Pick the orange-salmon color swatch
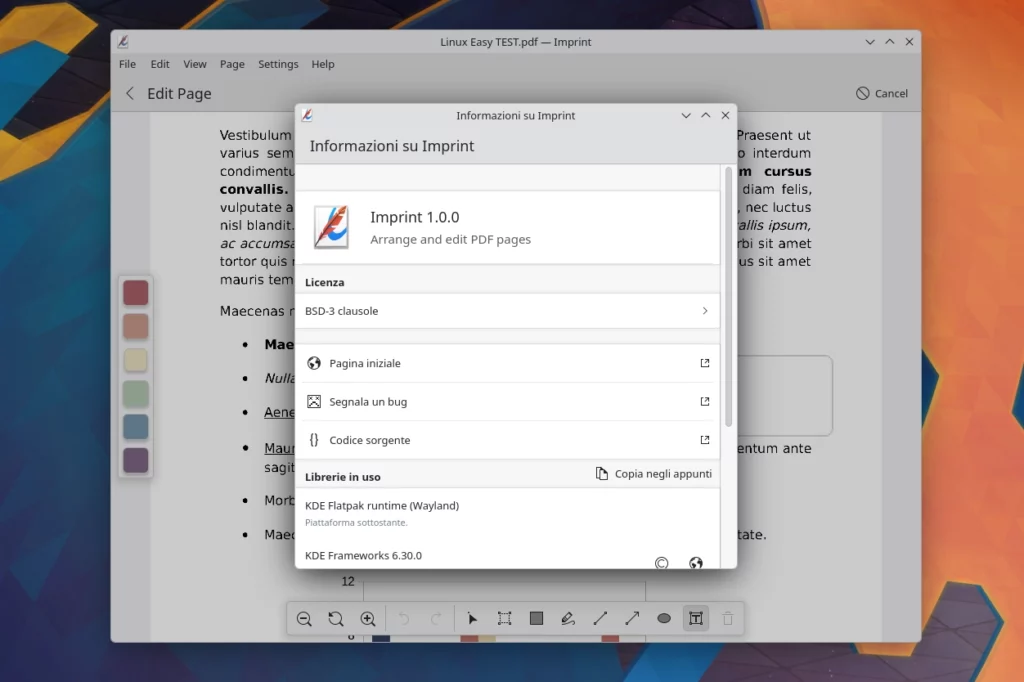 pyautogui.click(x=136, y=326)
